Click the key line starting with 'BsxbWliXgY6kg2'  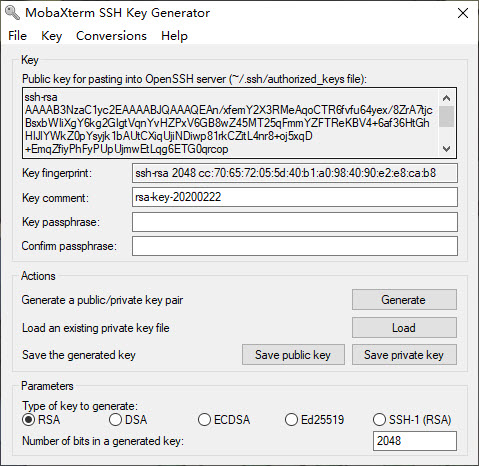tap(227, 123)
